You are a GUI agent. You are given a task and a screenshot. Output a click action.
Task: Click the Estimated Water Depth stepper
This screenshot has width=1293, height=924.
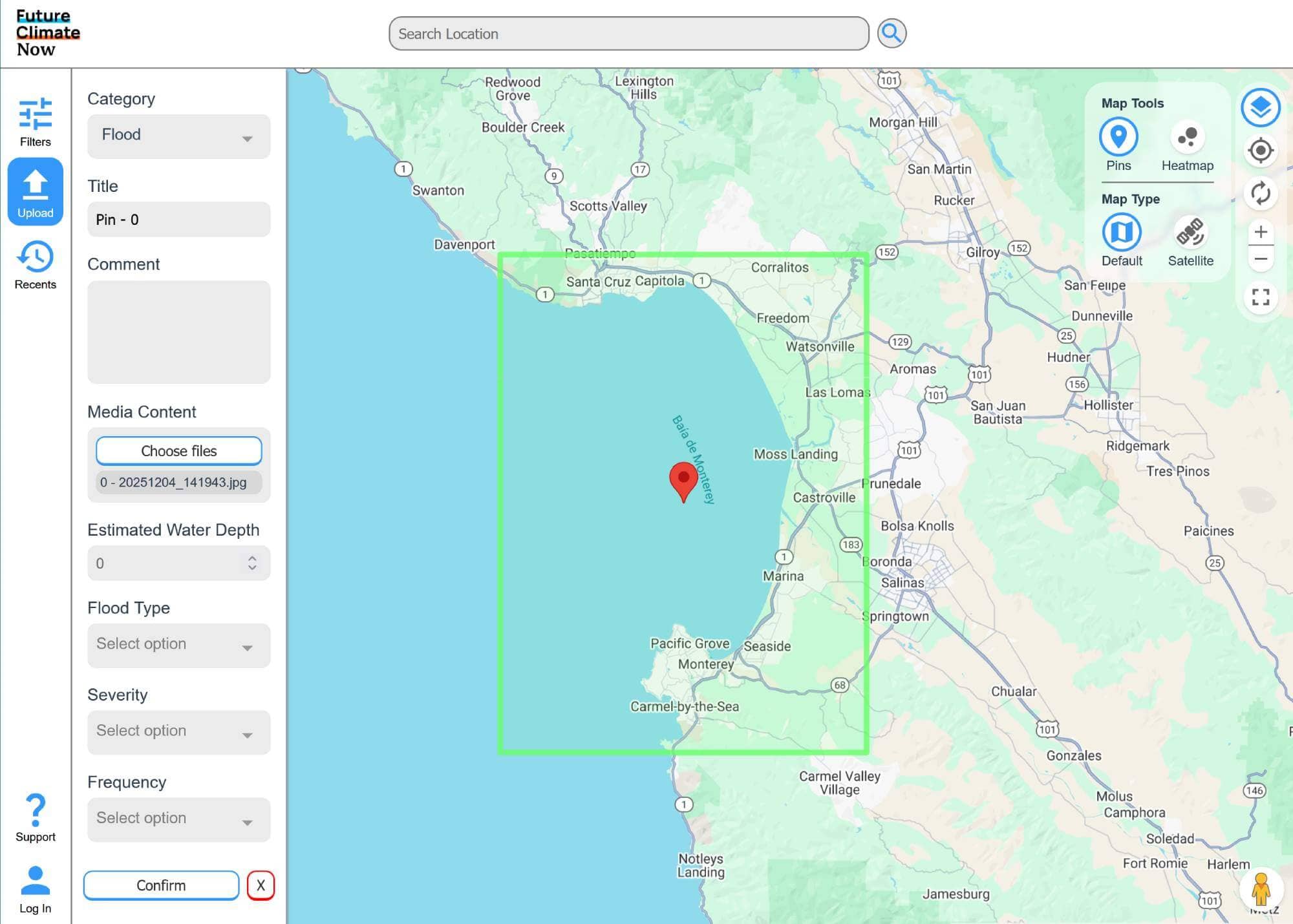click(x=252, y=563)
